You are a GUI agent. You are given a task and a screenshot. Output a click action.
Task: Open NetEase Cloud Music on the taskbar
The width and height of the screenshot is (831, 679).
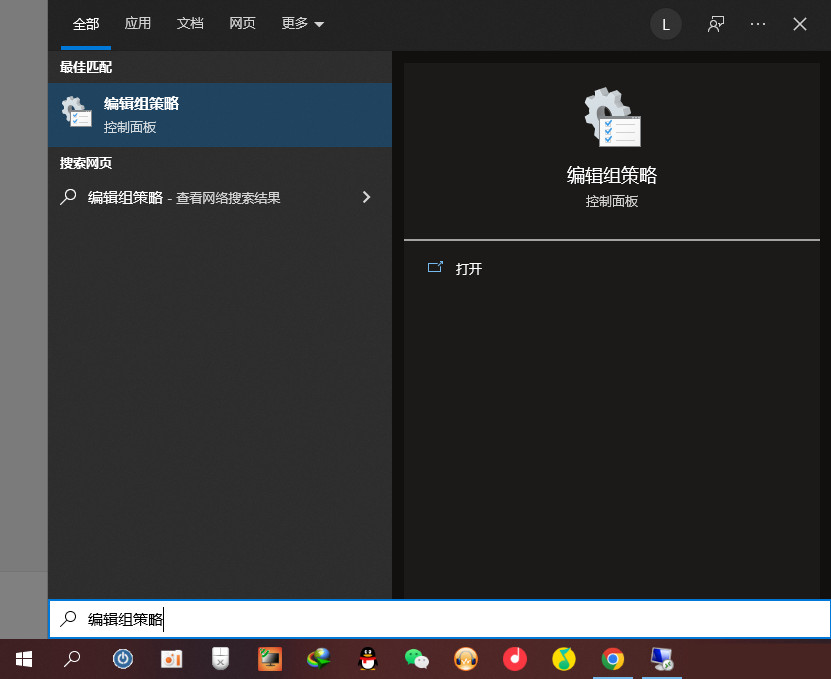point(515,659)
